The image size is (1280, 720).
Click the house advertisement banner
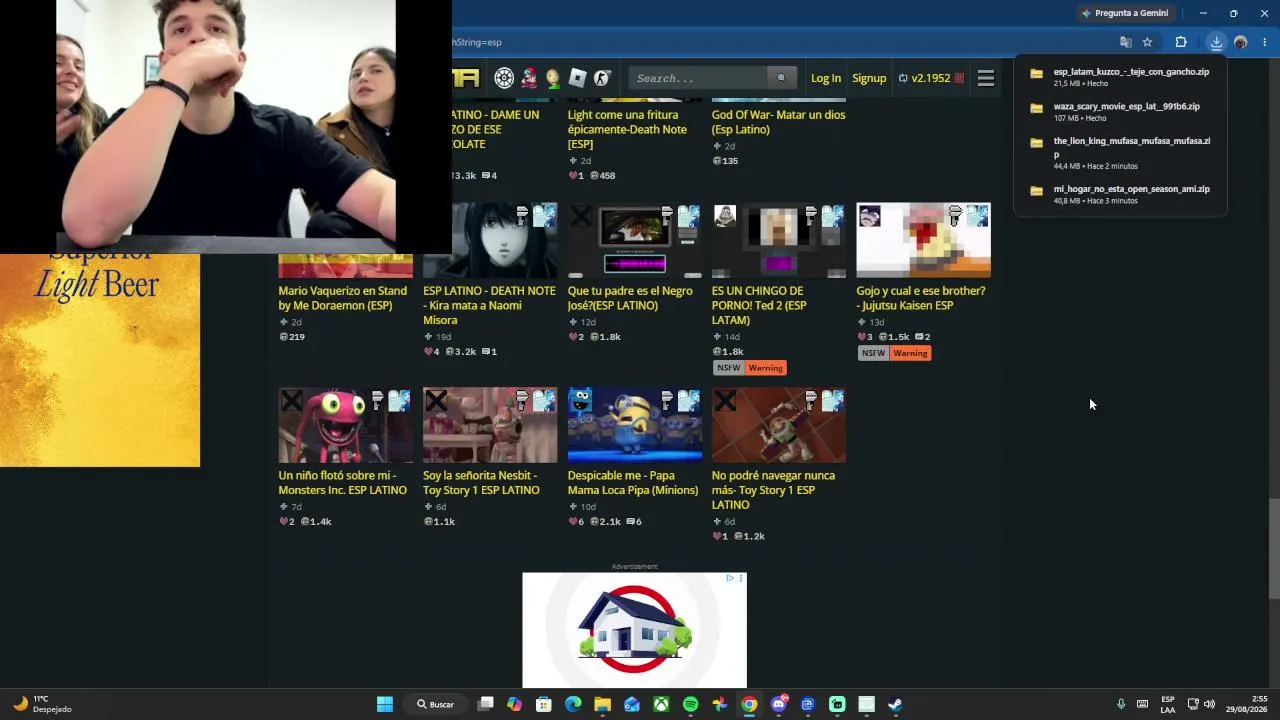pos(634,630)
